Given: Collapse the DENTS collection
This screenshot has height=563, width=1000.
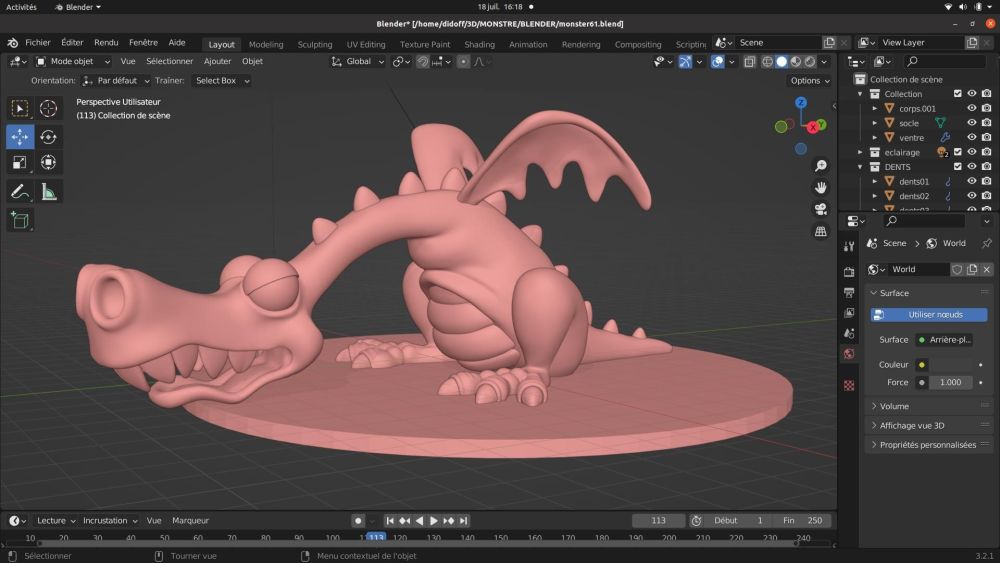Looking at the screenshot, I should pyautogui.click(x=860, y=167).
